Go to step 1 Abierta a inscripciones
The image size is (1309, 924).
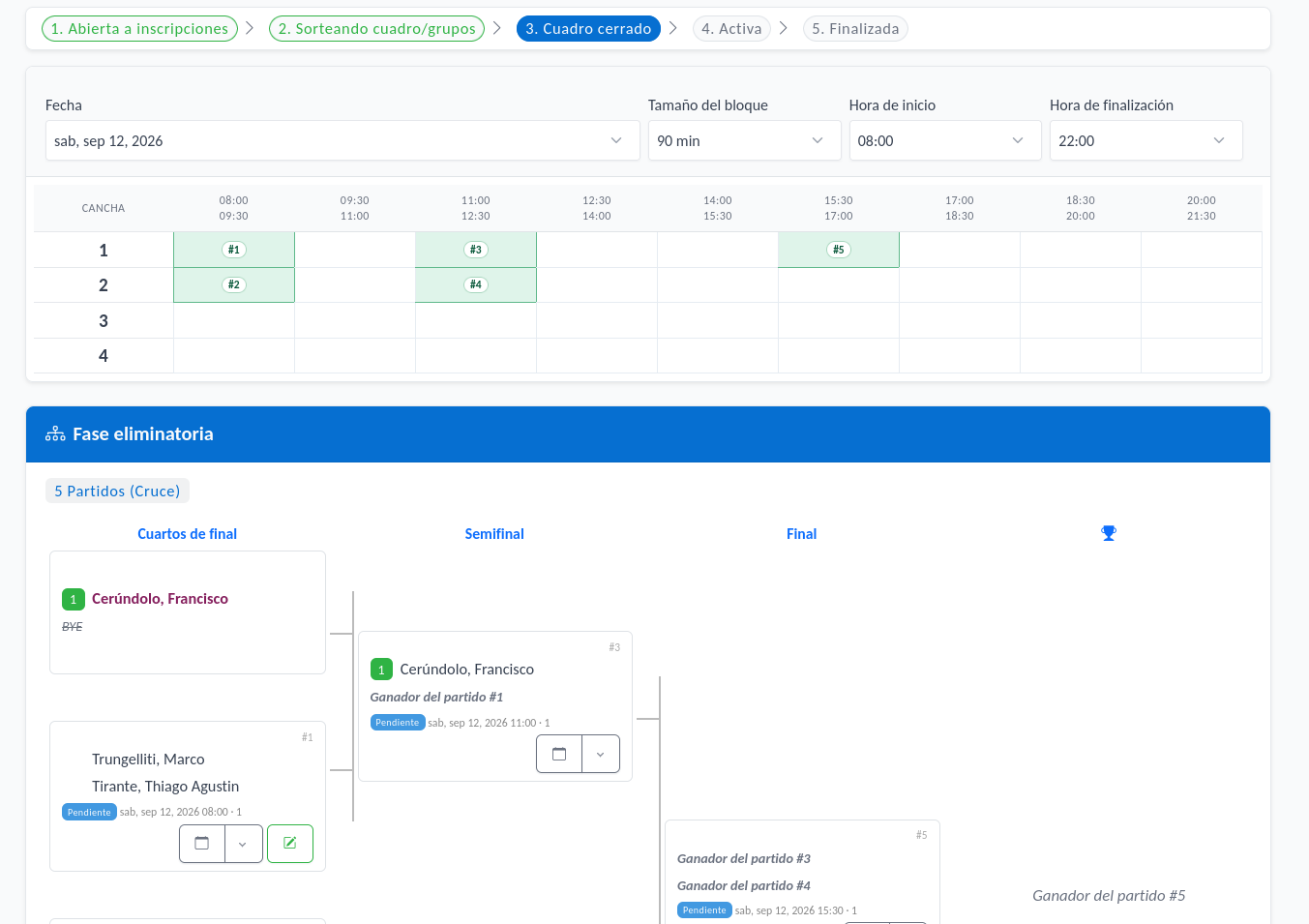click(x=139, y=29)
